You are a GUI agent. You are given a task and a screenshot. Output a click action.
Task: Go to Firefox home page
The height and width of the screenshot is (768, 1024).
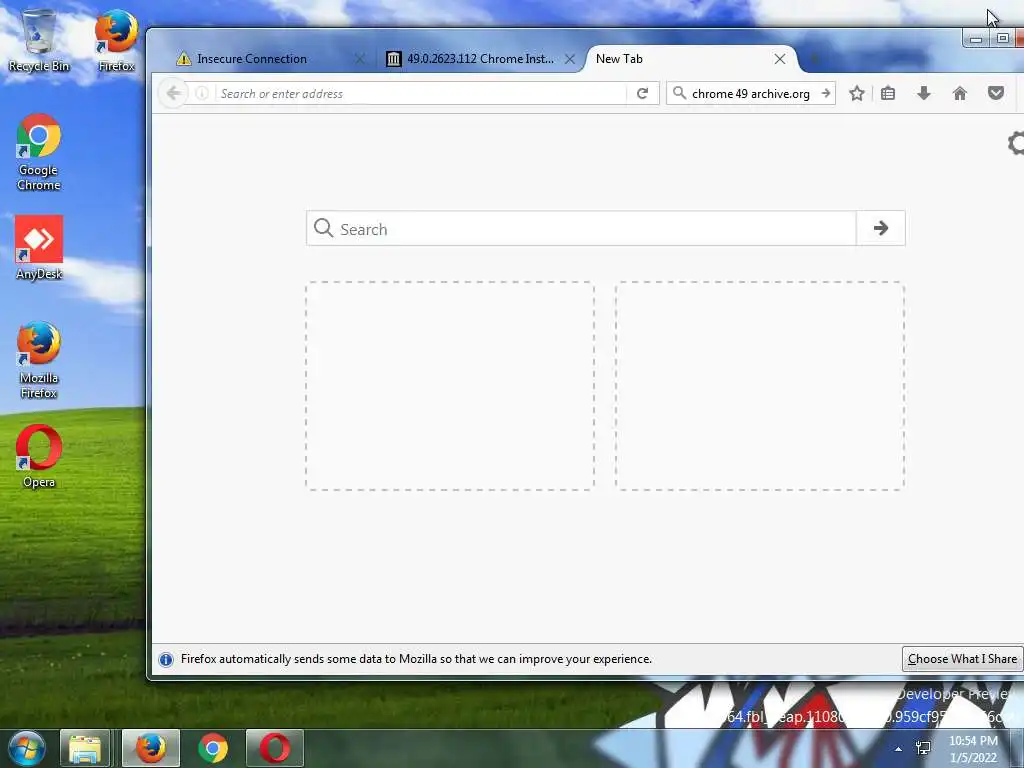(x=959, y=93)
